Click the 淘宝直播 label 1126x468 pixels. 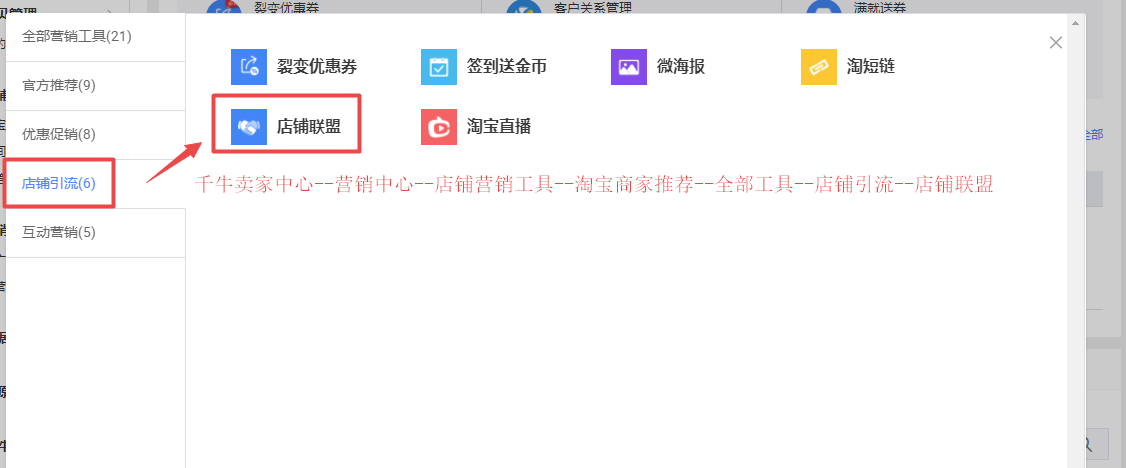tap(499, 127)
